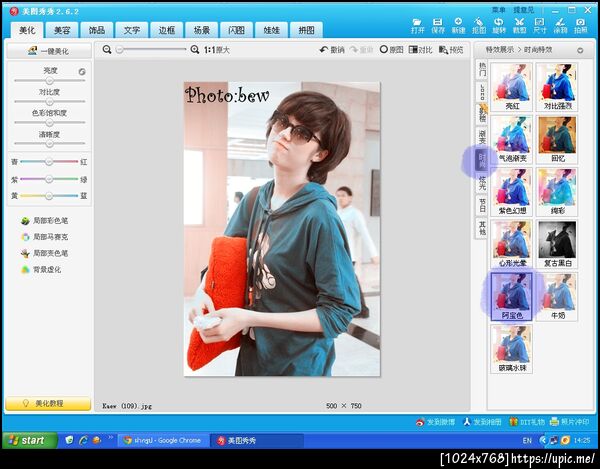This screenshot has height=469, width=600.
Task: Click the 色彩饱和度 saturation slider handle
Action: tap(49, 123)
